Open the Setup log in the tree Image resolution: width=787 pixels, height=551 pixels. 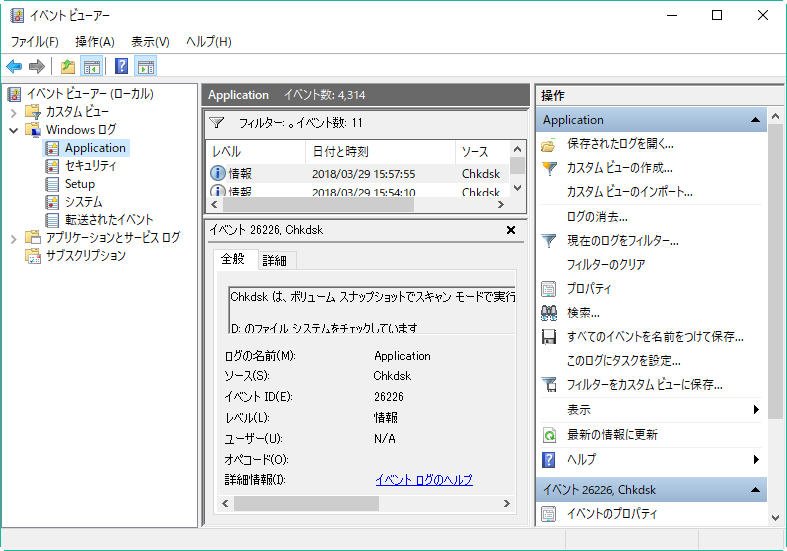tap(79, 184)
